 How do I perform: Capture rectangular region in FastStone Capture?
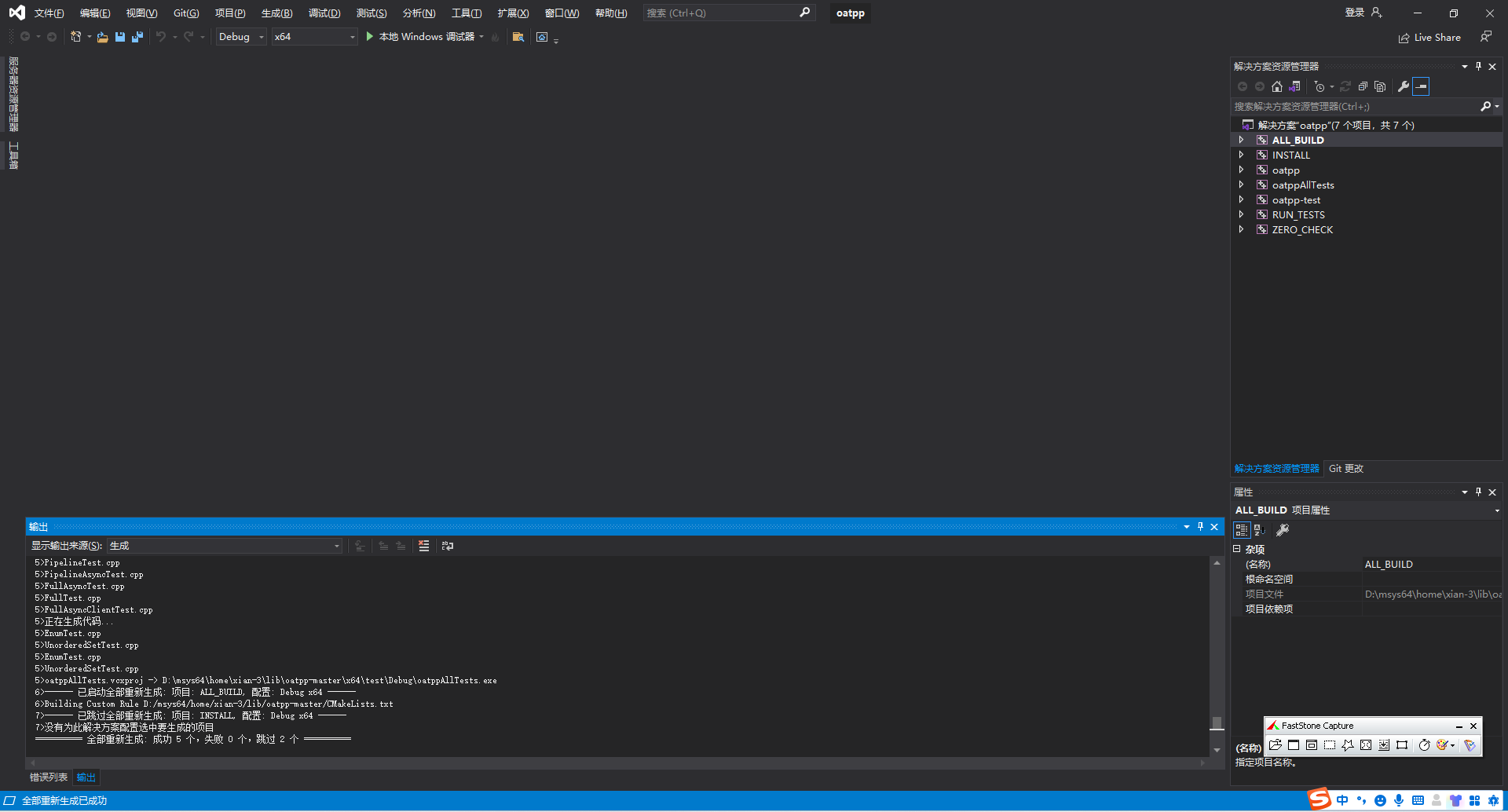pos(1330,745)
